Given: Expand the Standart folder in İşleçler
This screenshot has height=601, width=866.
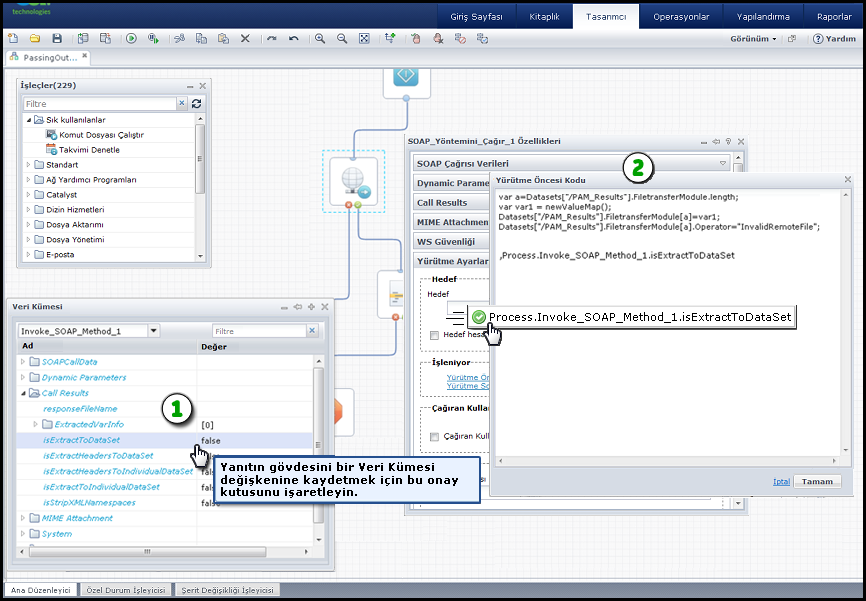Looking at the screenshot, I should pos(28,165).
